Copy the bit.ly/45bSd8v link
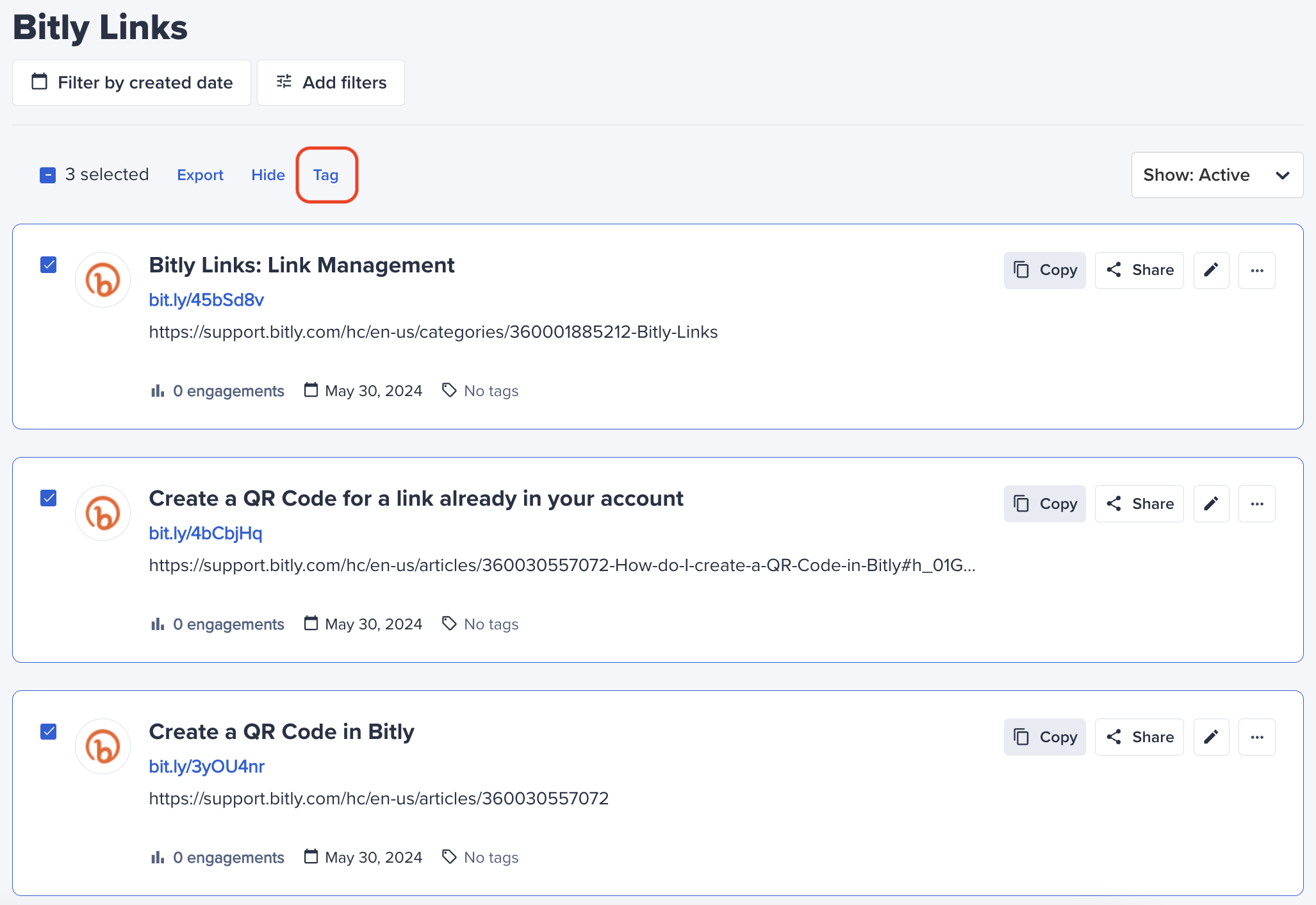Screen dimensions: 1316x905 click(x=1045, y=270)
